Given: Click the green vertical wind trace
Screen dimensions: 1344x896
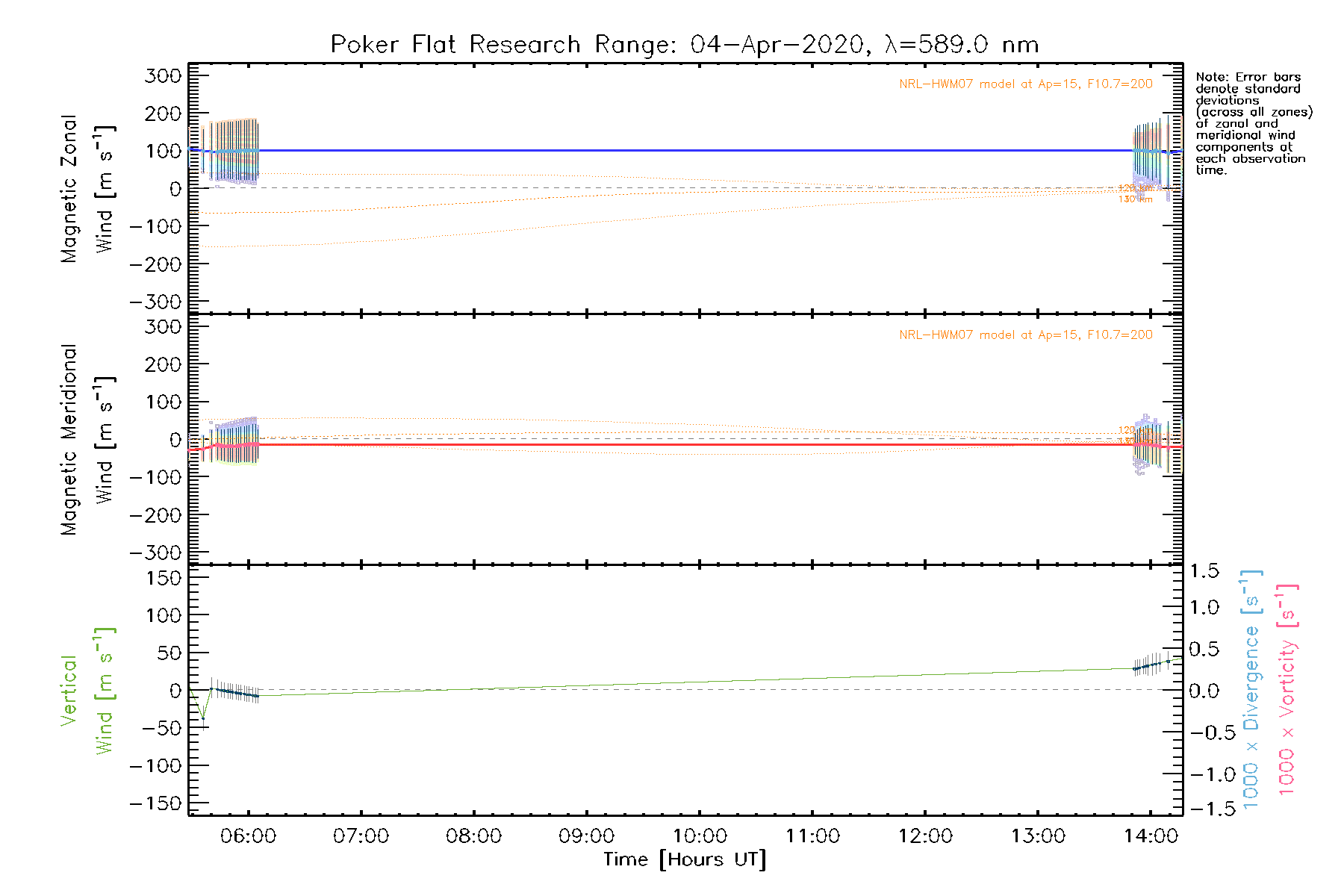Looking at the screenshot, I should pyautogui.click(x=687, y=682).
